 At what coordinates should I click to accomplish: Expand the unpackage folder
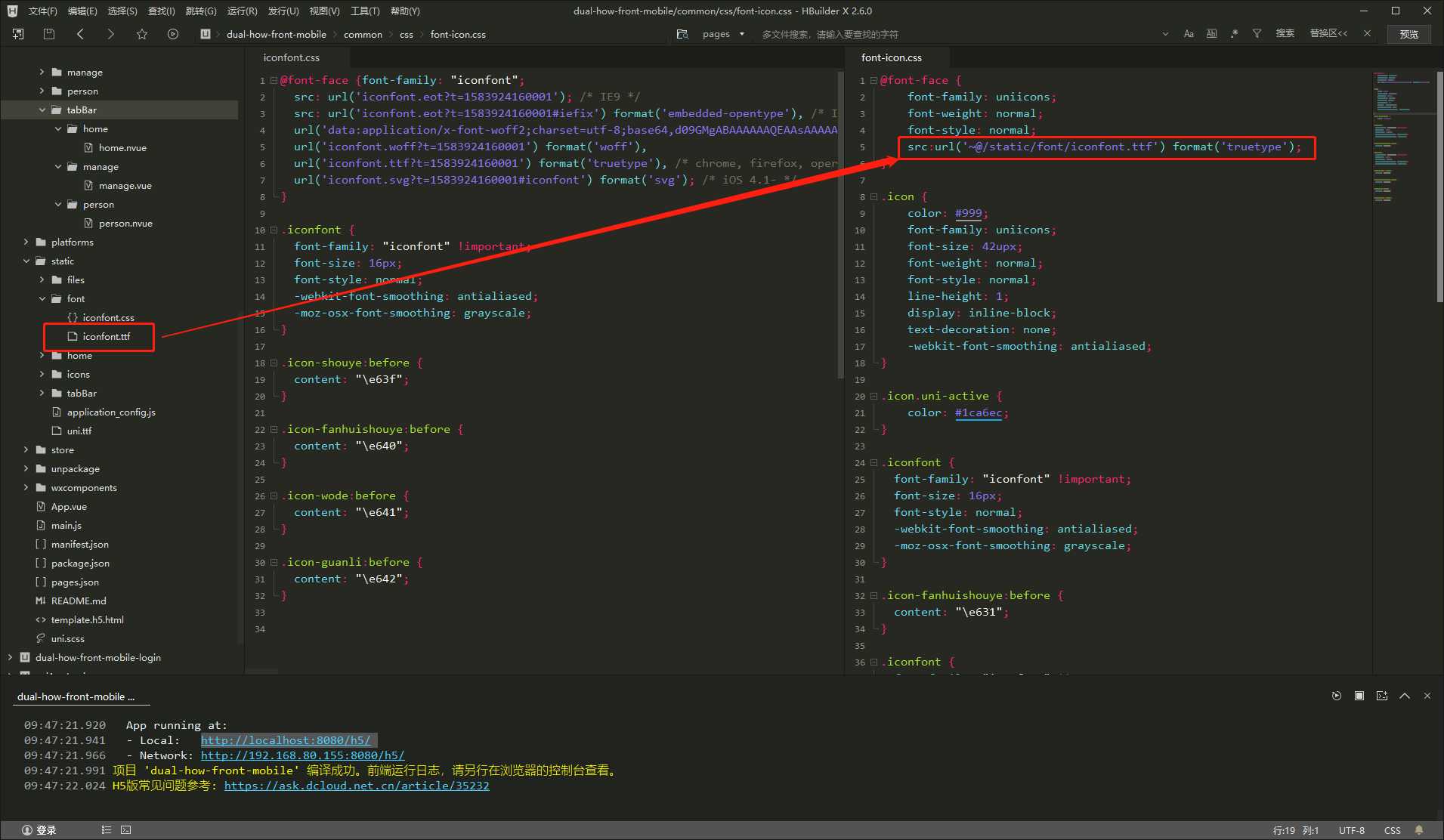point(26,468)
